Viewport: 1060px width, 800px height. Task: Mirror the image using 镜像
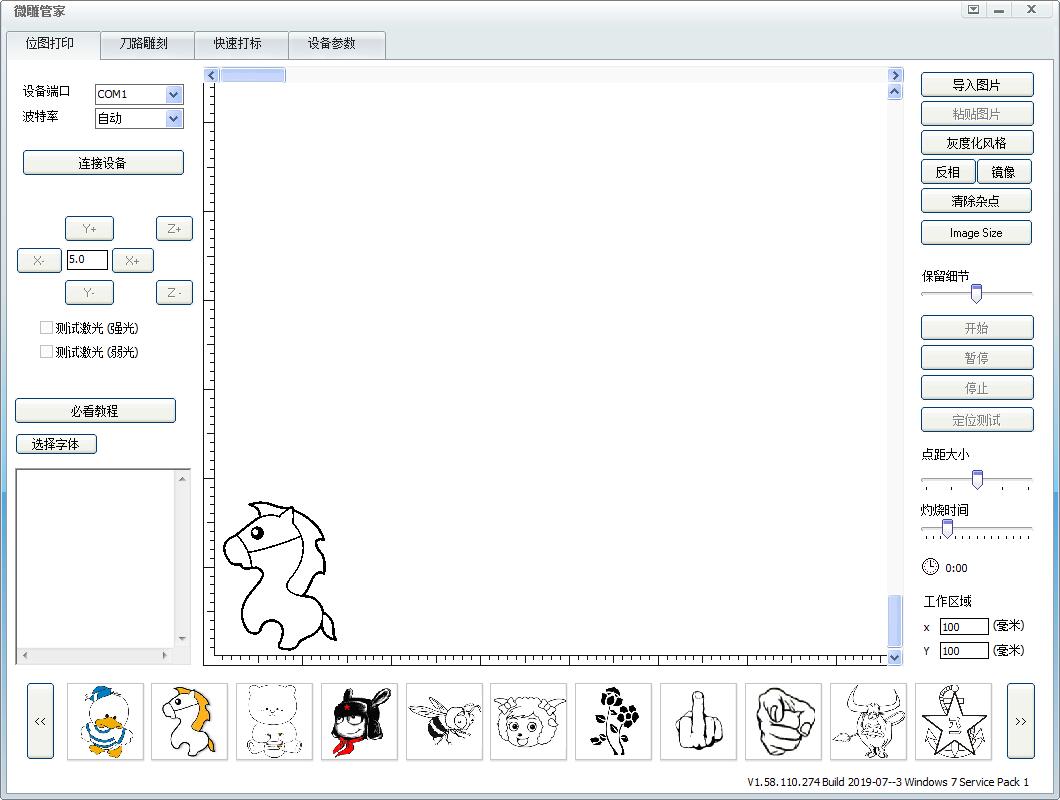(1004, 171)
